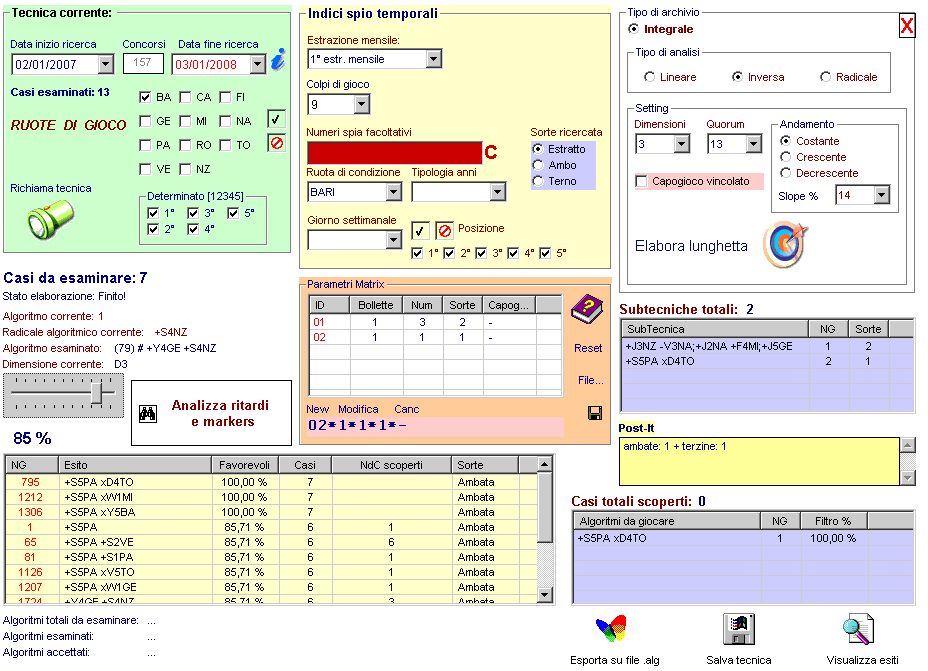This screenshot has height=671, width=928.
Task: Expand the Colpi di gioco dropdown
Action: click(x=362, y=105)
